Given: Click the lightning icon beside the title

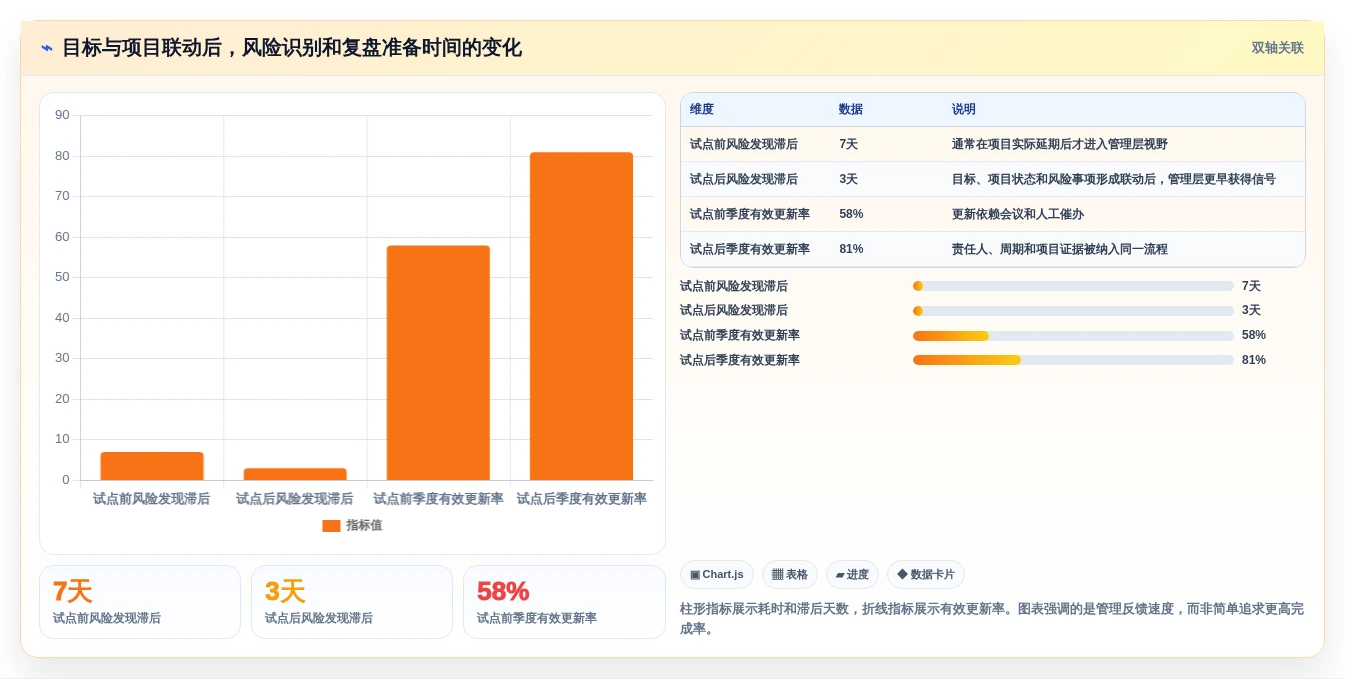Looking at the screenshot, I should (x=47, y=48).
